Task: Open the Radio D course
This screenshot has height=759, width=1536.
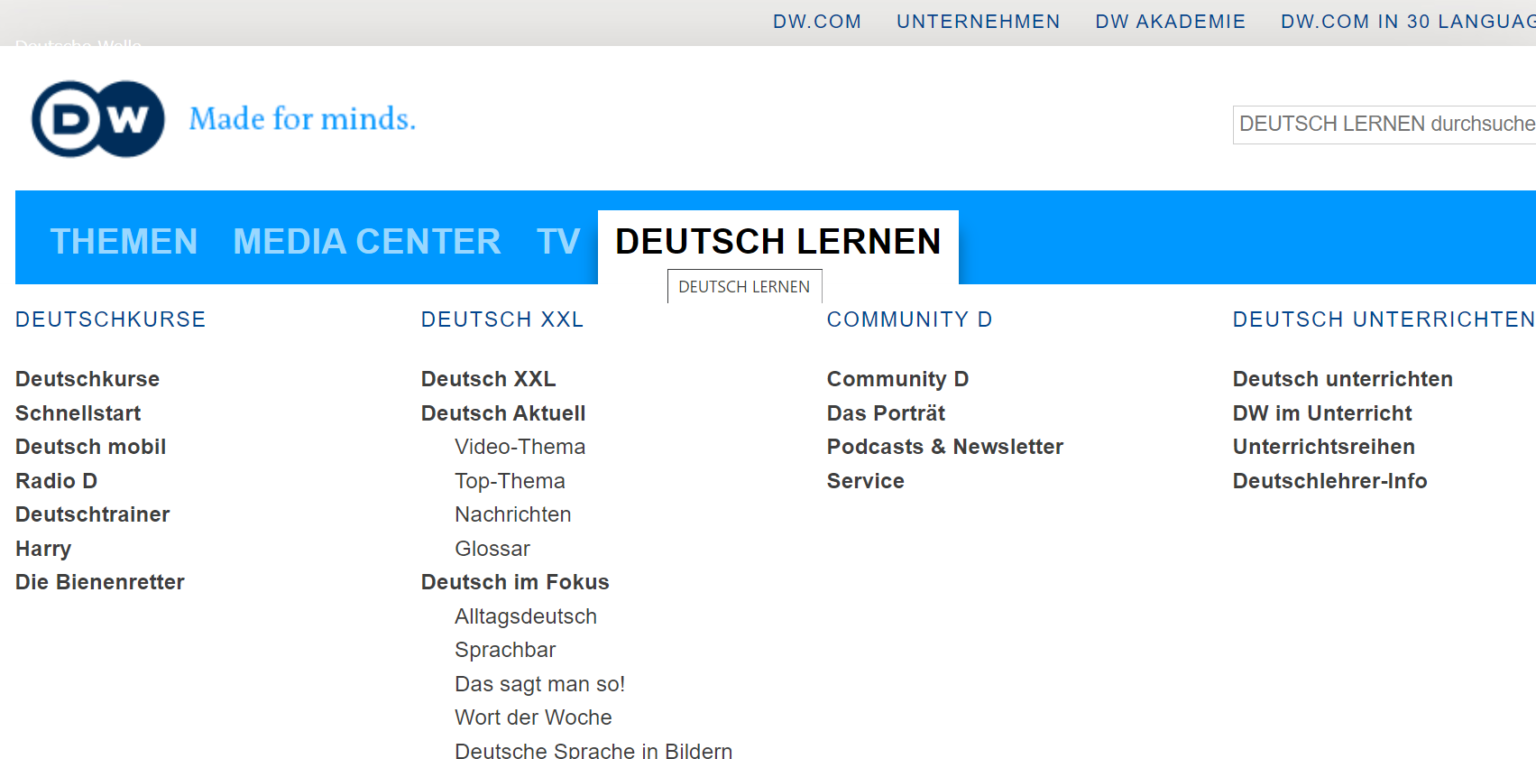Action: (56, 480)
